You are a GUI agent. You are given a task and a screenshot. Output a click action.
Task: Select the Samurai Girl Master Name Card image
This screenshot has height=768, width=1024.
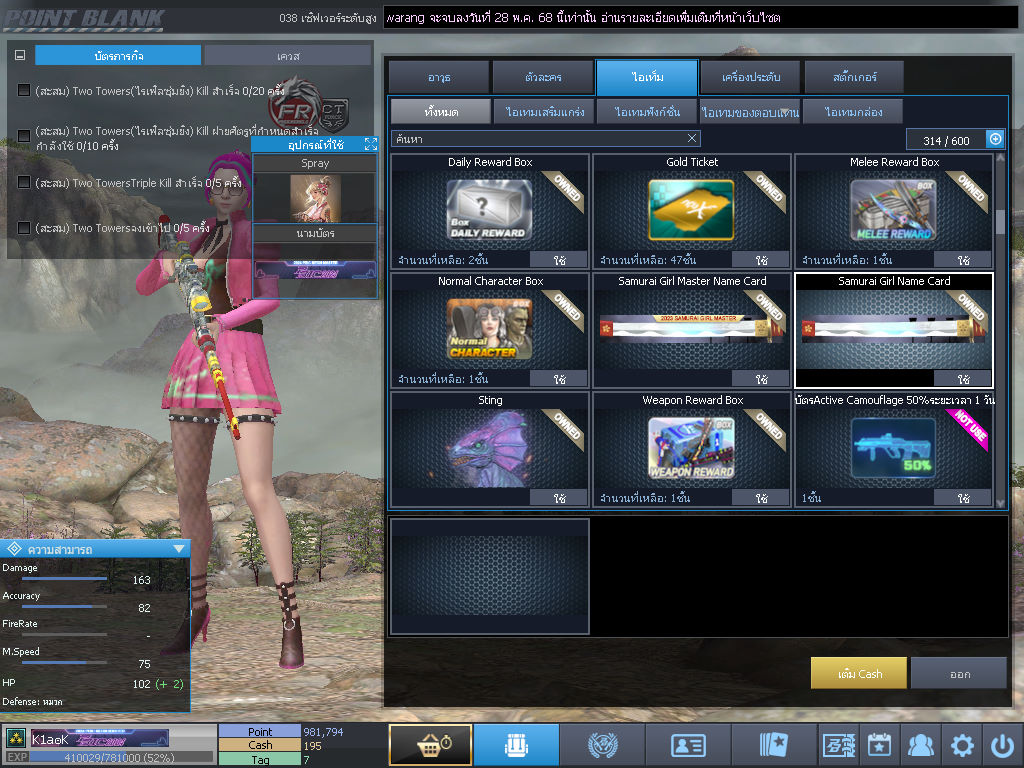tap(692, 328)
